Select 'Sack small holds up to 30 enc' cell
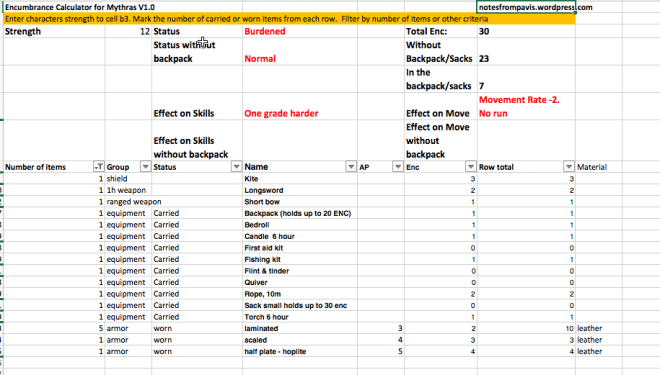This screenshot has height=375, width=660. (x=300, y=306)
